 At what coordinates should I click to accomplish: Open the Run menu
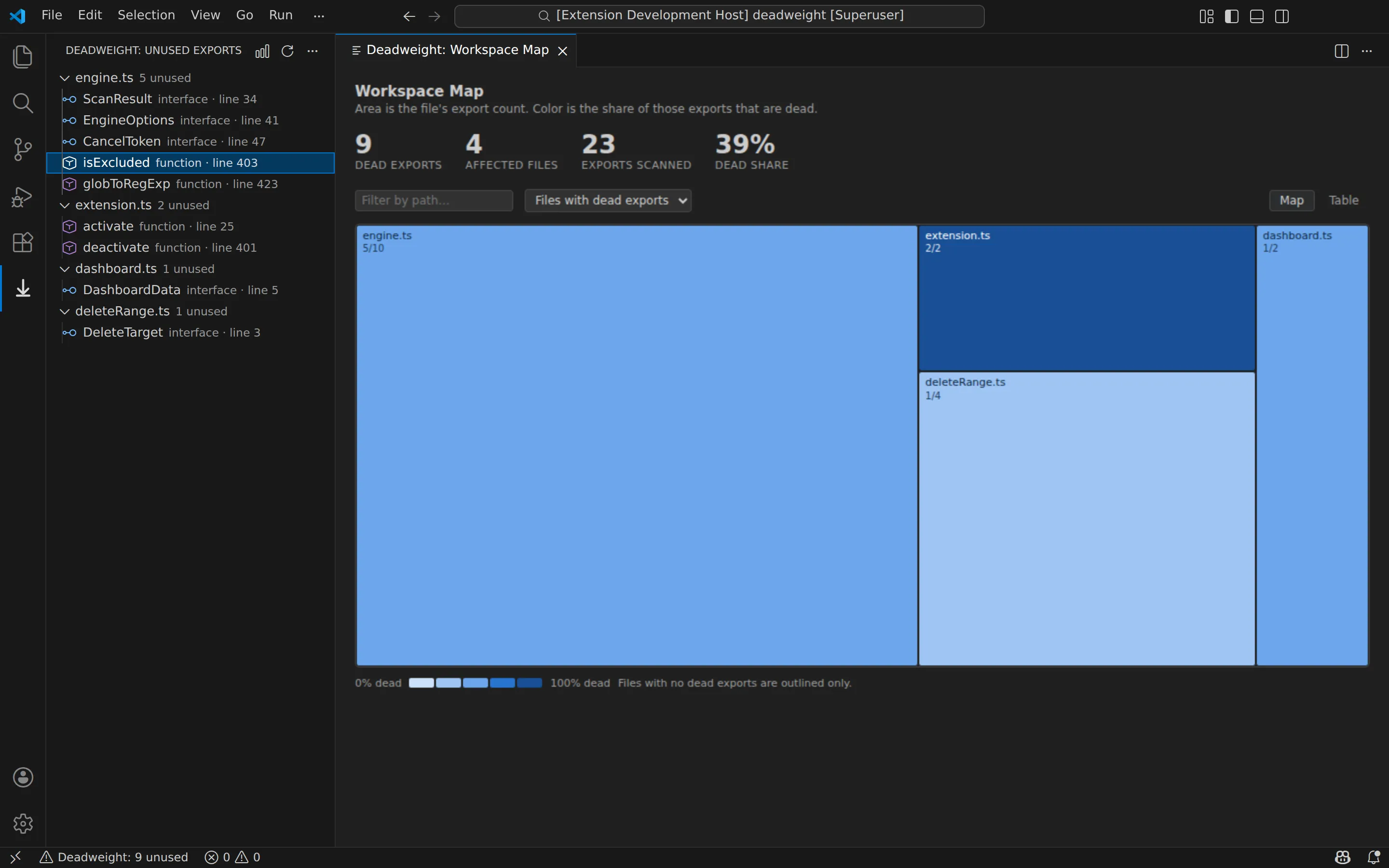pyautogui.click(x=281, y=15)
